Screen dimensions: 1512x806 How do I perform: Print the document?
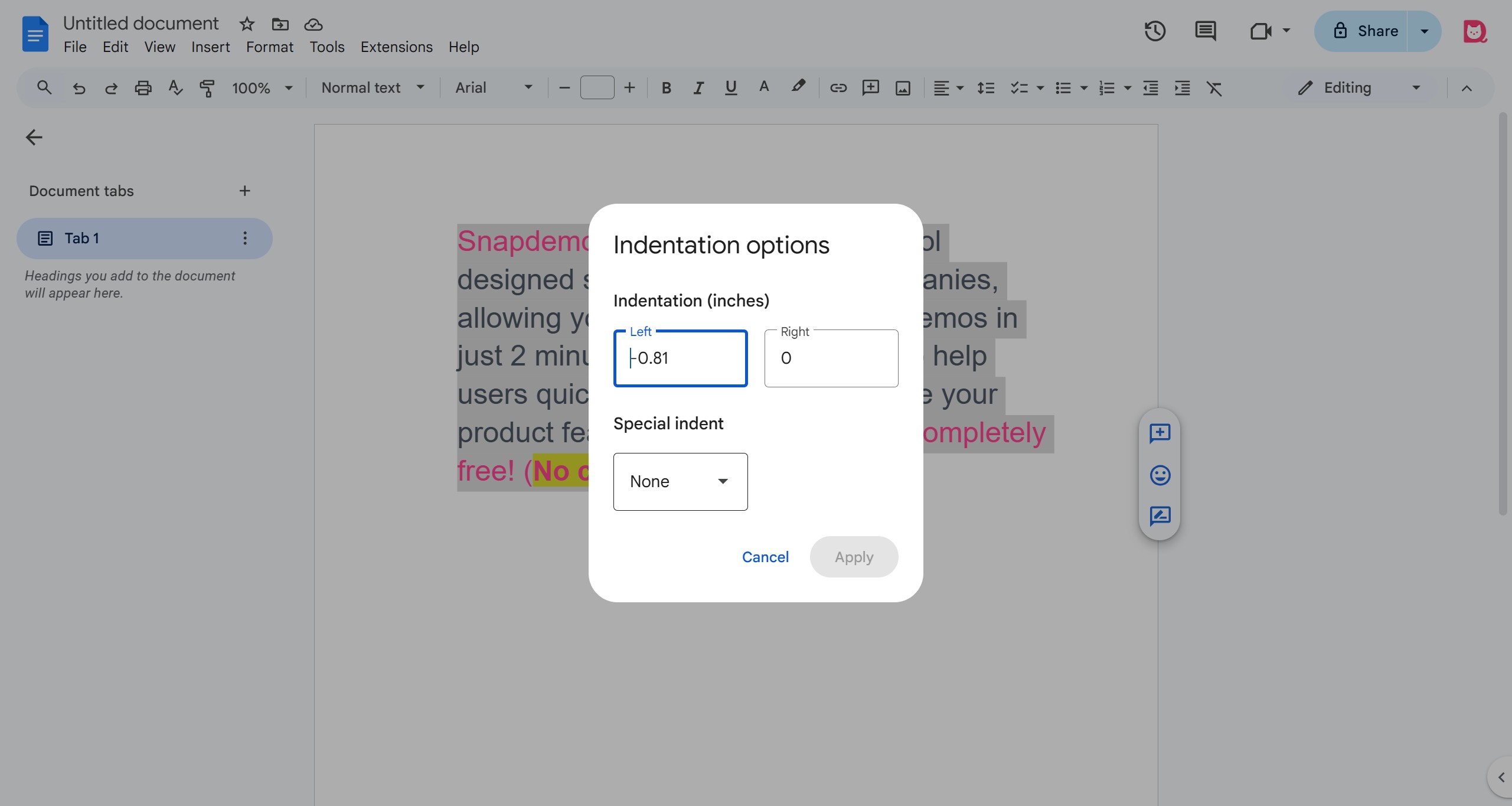point(143,88)
